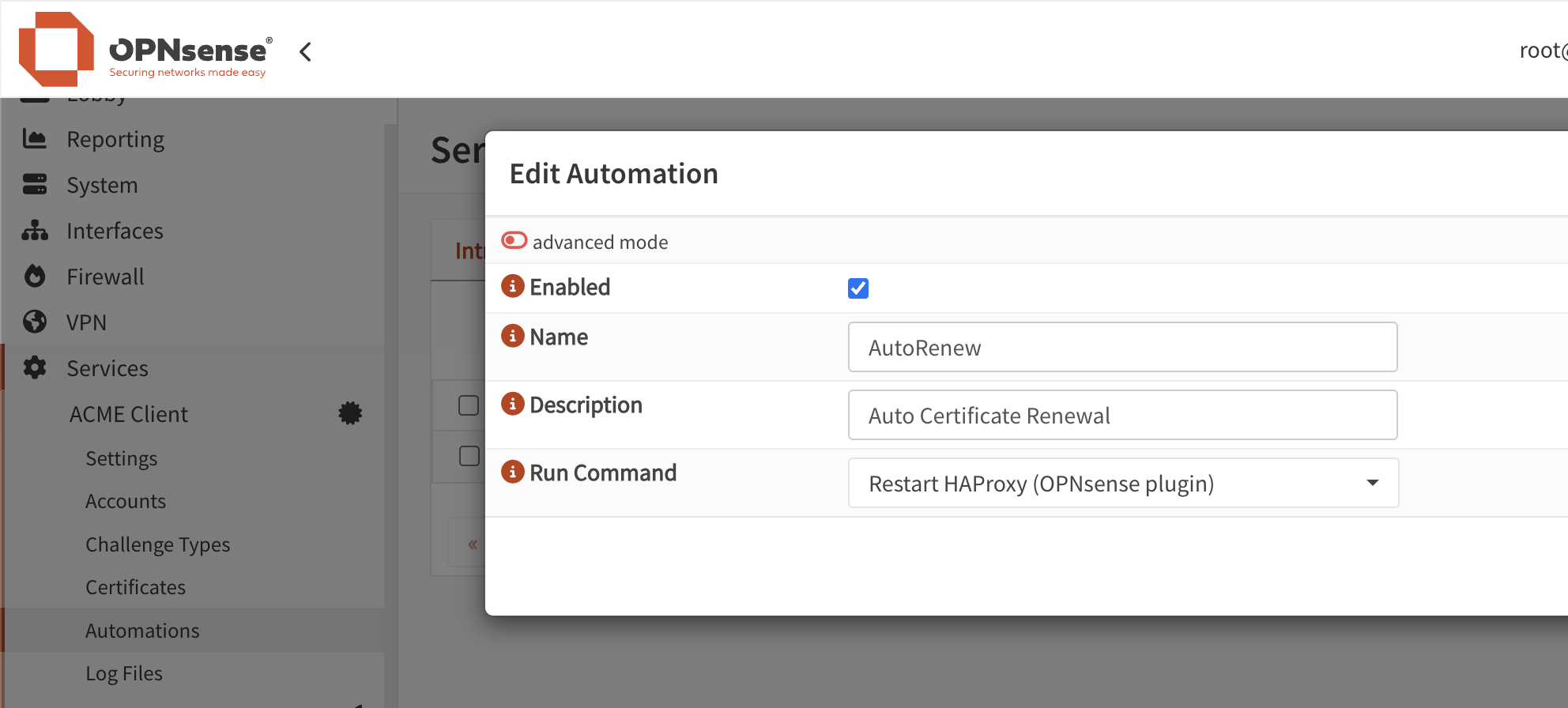Click the Reporting chart icon
Viewport: 1568px width, 708px height.
[x=35, y=139]
